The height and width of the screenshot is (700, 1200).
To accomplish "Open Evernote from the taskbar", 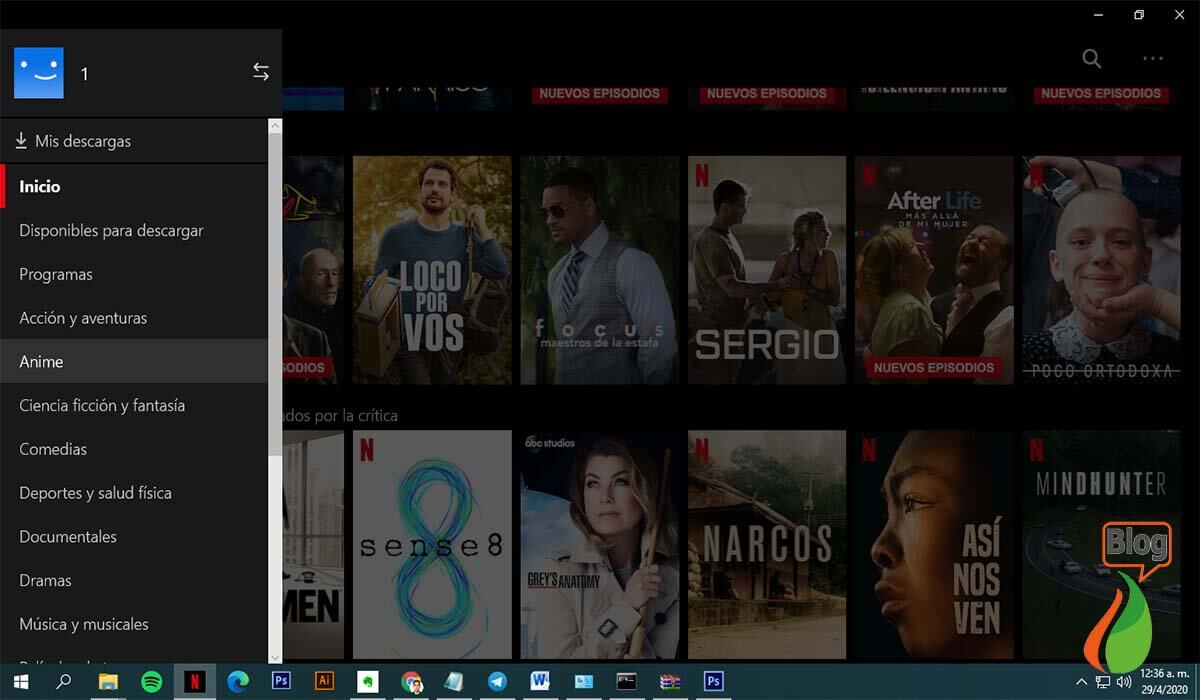I will [x=367, y=682].
